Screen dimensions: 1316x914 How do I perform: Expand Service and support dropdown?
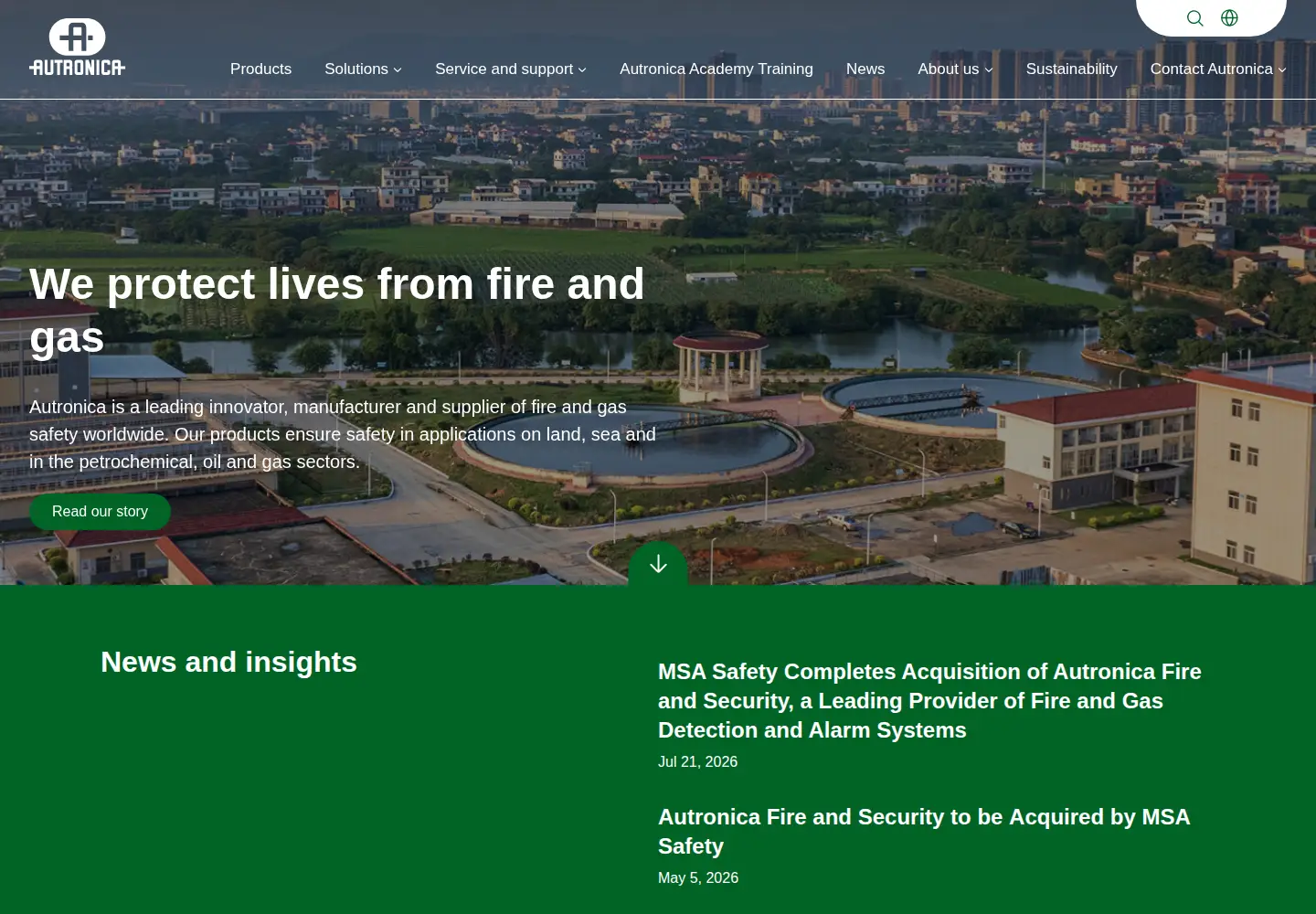[x=511, y=69]
